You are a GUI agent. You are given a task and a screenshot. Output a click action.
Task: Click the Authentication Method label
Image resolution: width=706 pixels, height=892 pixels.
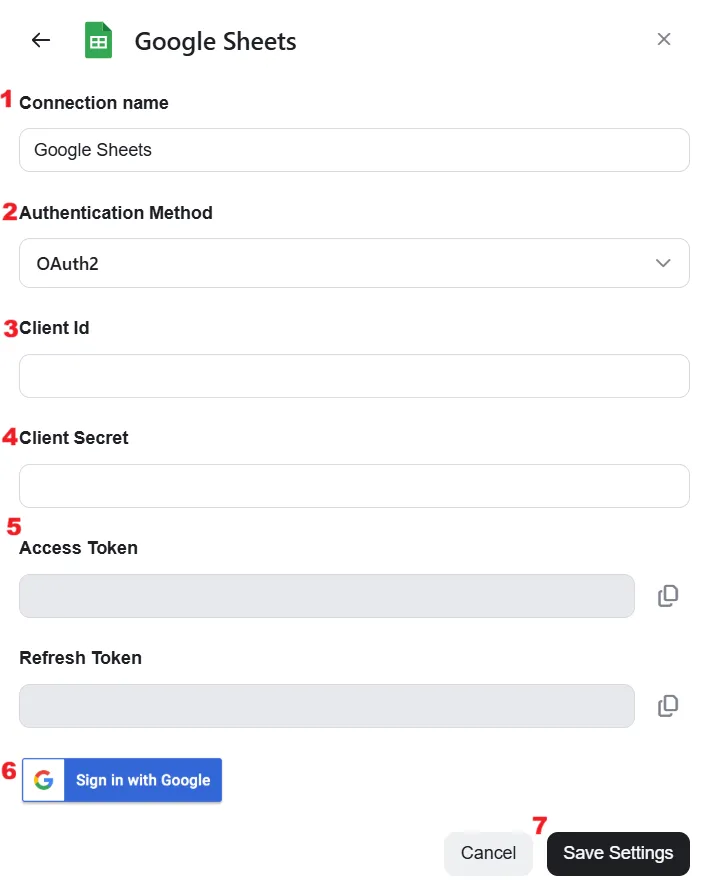(x=116, y=213)
